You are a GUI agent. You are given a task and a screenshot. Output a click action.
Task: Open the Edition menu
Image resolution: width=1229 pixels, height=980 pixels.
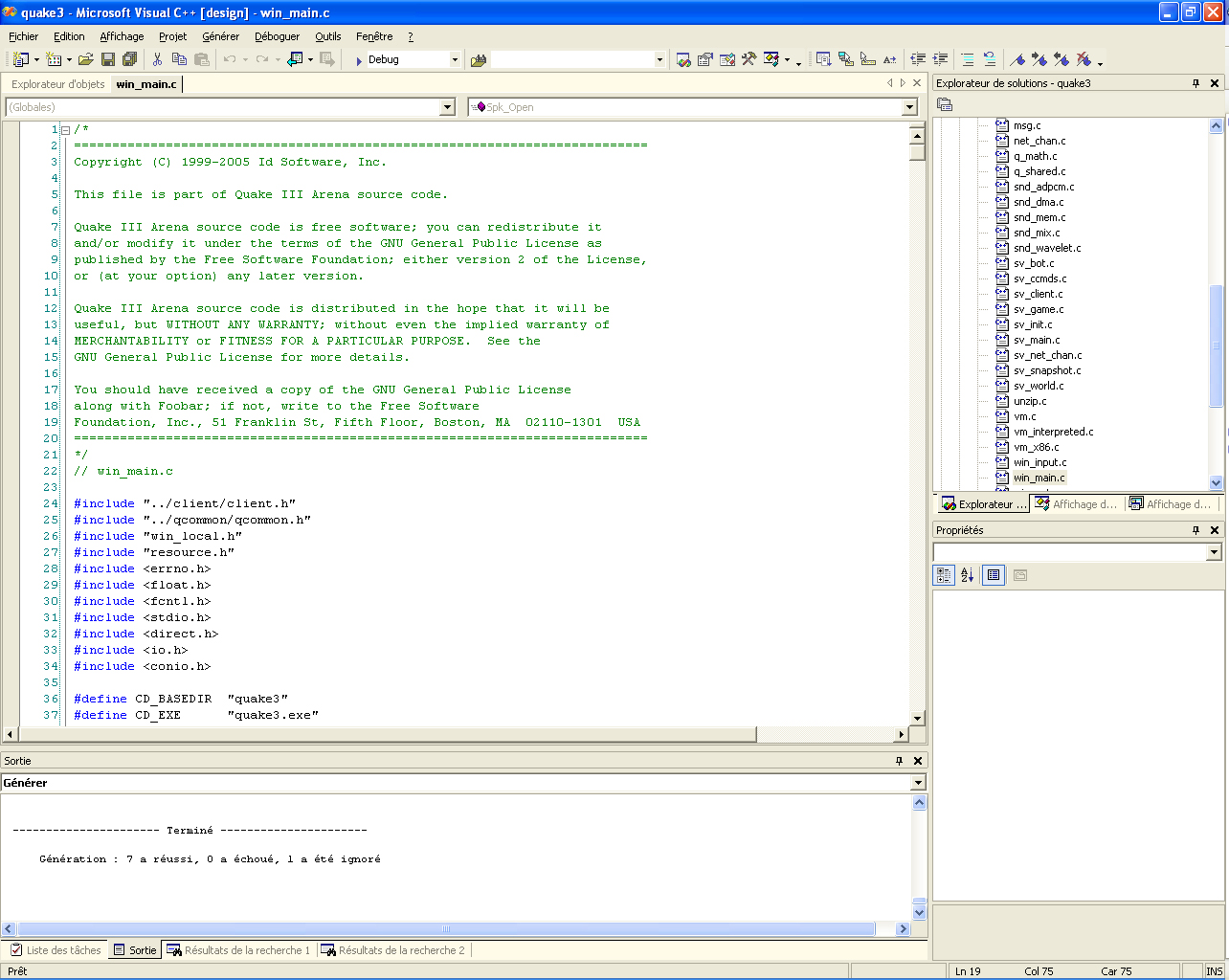click(x=69, y=36)
